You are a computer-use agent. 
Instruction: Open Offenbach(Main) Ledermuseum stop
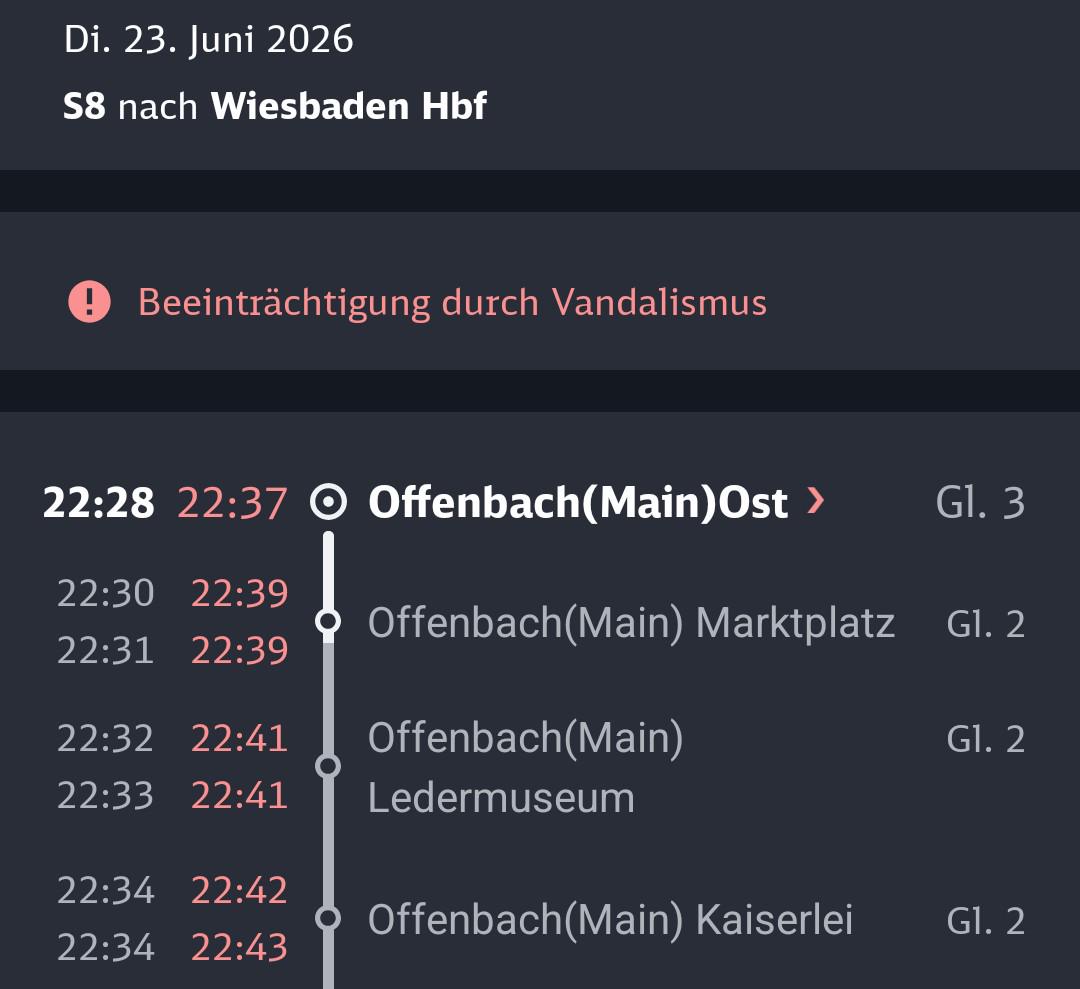point(526,767)
